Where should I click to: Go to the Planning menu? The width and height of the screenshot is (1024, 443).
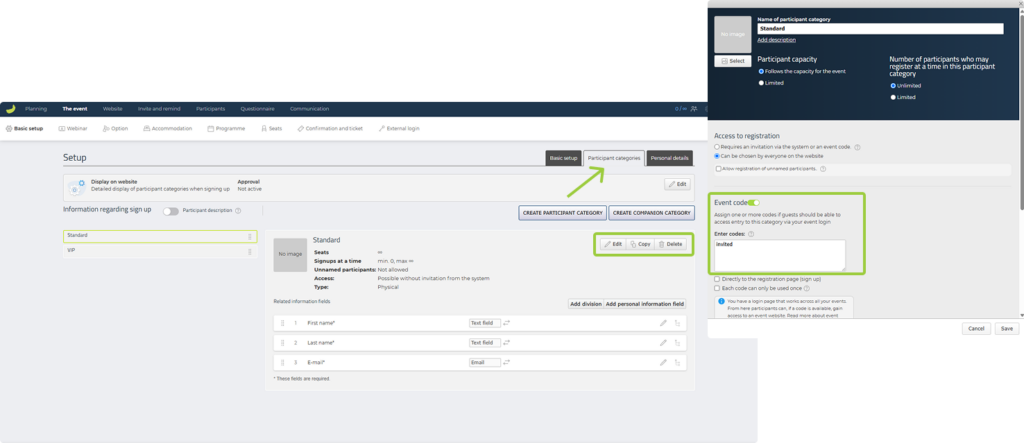coord(36,109)
